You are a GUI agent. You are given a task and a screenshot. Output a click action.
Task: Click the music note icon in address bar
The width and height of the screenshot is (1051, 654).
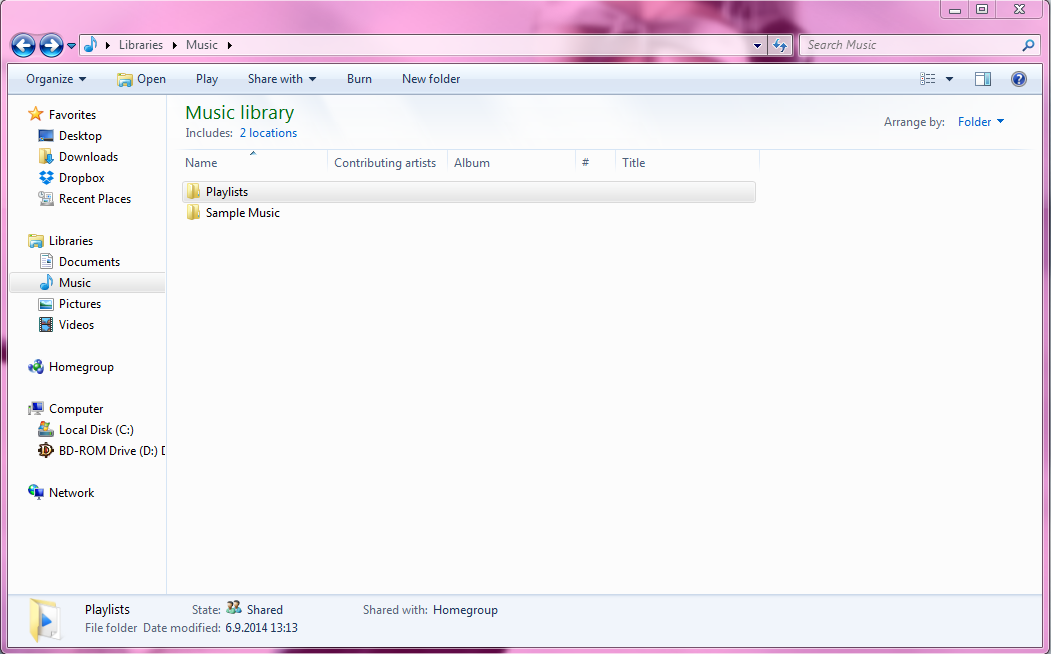90,45
